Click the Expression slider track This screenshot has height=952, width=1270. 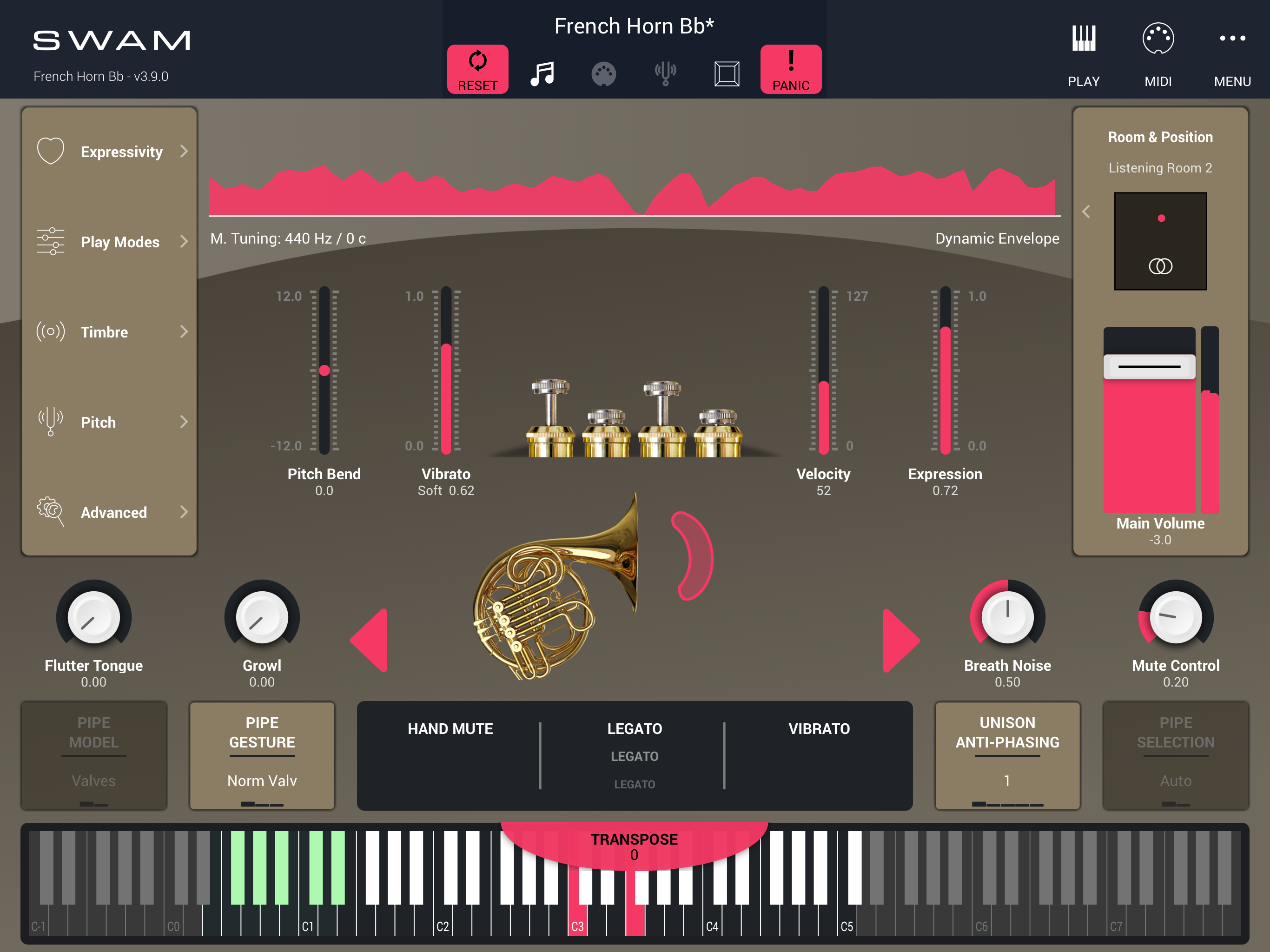(x=945, y=370)
